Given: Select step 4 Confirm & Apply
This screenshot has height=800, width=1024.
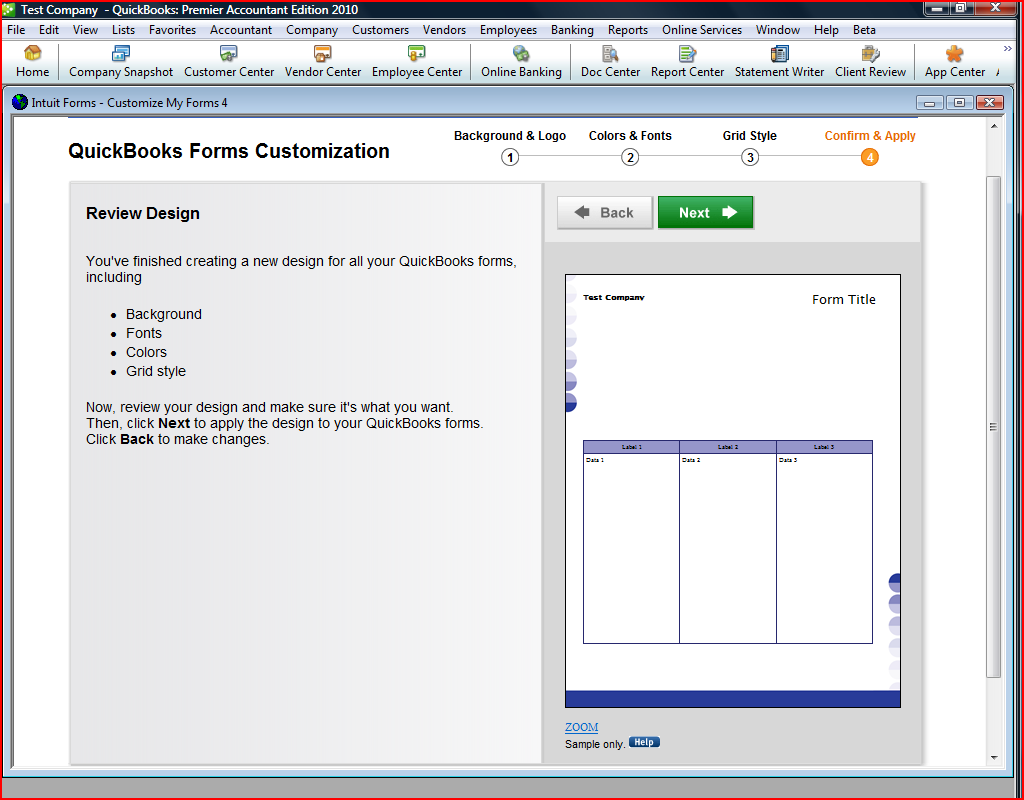Looking at the screenshot, I should (869, 157).
